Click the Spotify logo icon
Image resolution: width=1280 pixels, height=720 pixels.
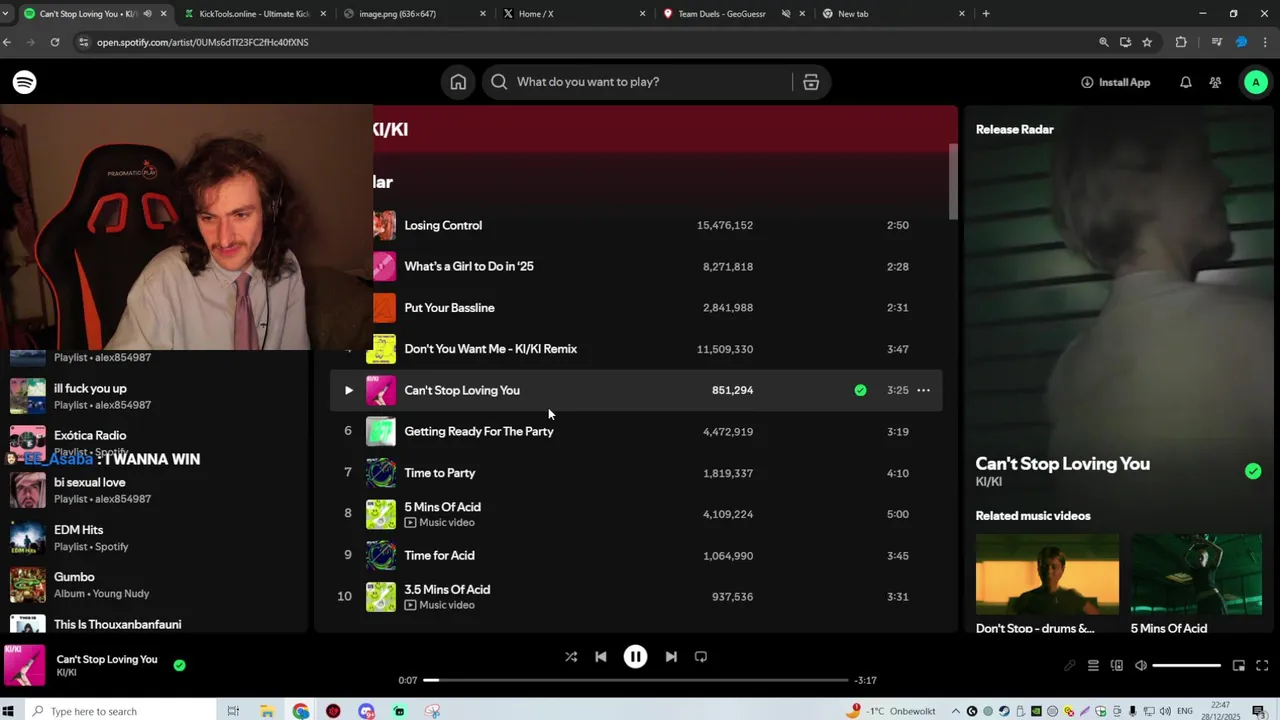[x=25, y=82]
